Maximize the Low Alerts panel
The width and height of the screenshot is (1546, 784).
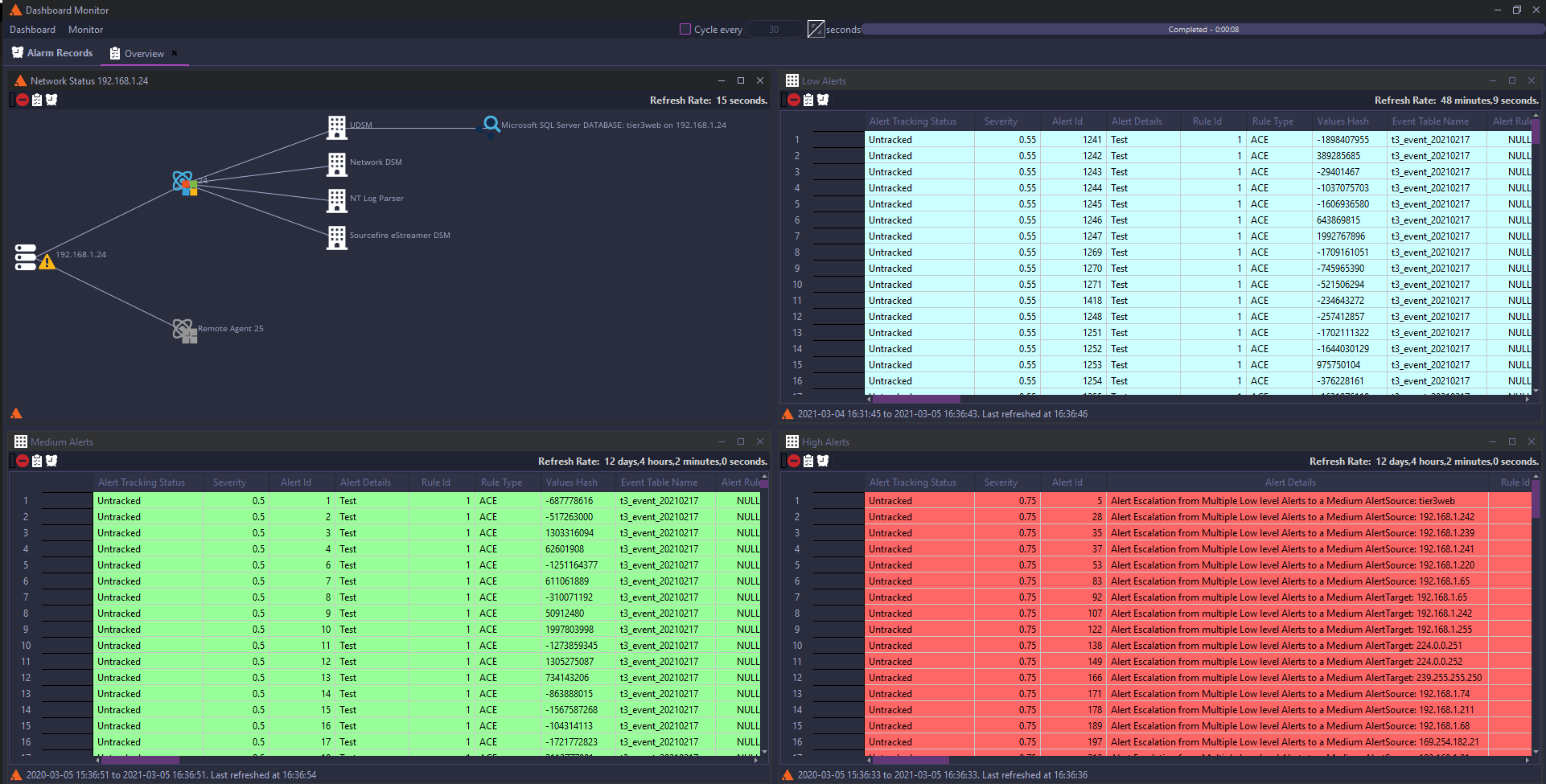1512,80
